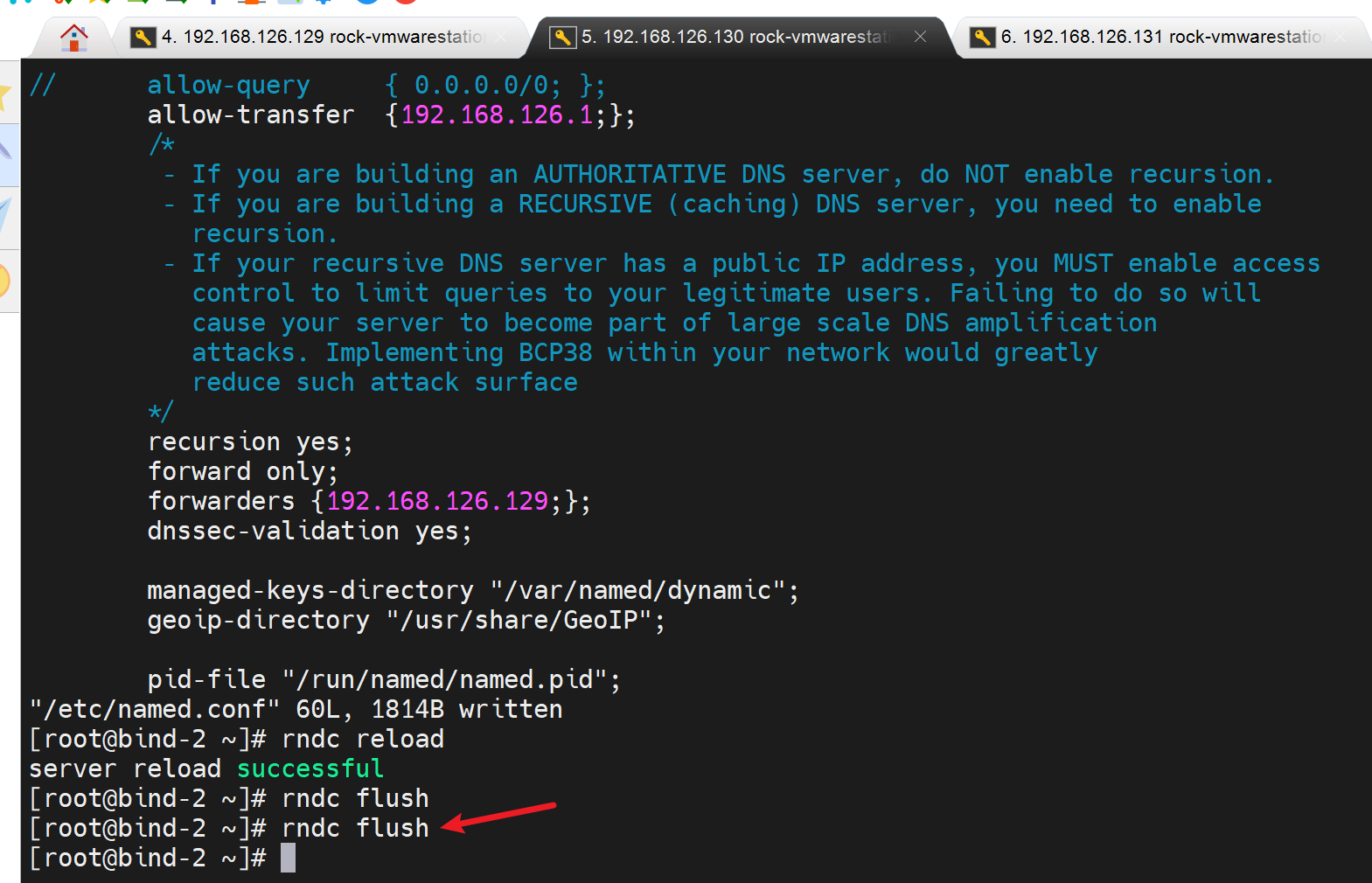Click the 'reduce such attack surface' line
Viewport: 1372px width, 883px height.
click(x=385, y=382)
